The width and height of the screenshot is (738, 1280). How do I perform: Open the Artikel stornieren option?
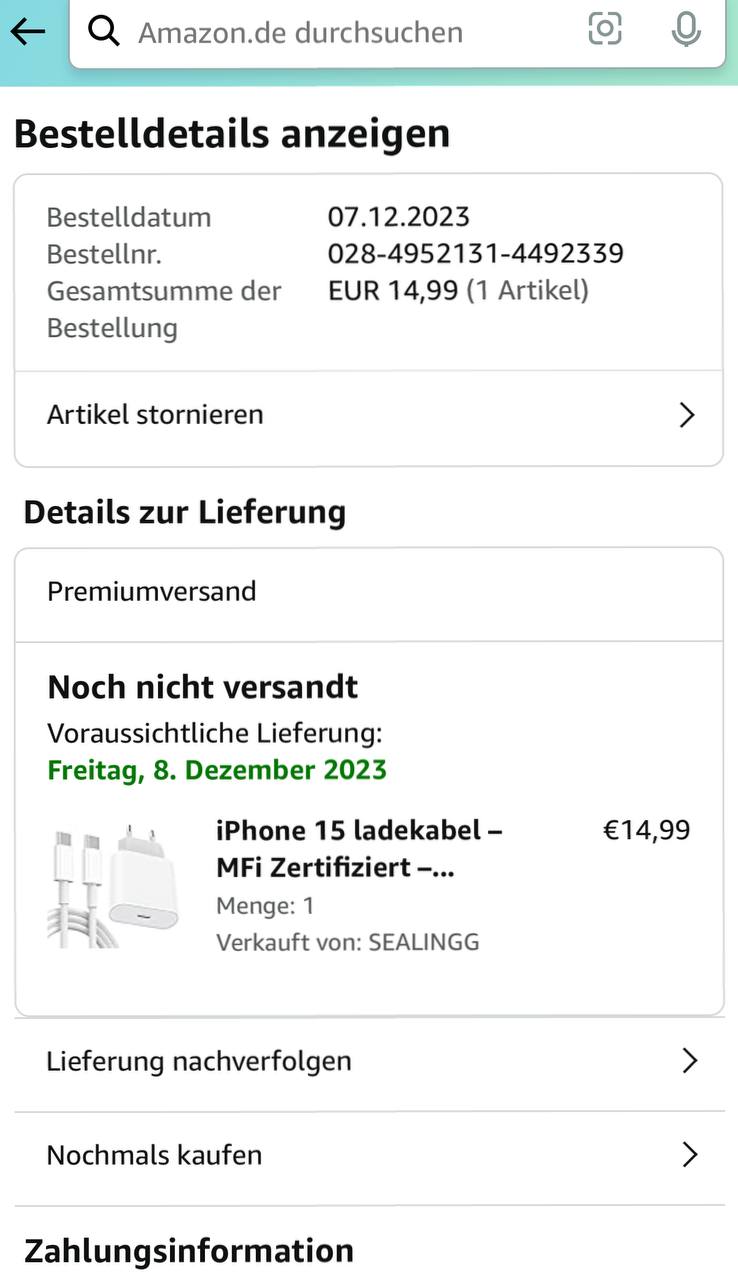(155, 414)
